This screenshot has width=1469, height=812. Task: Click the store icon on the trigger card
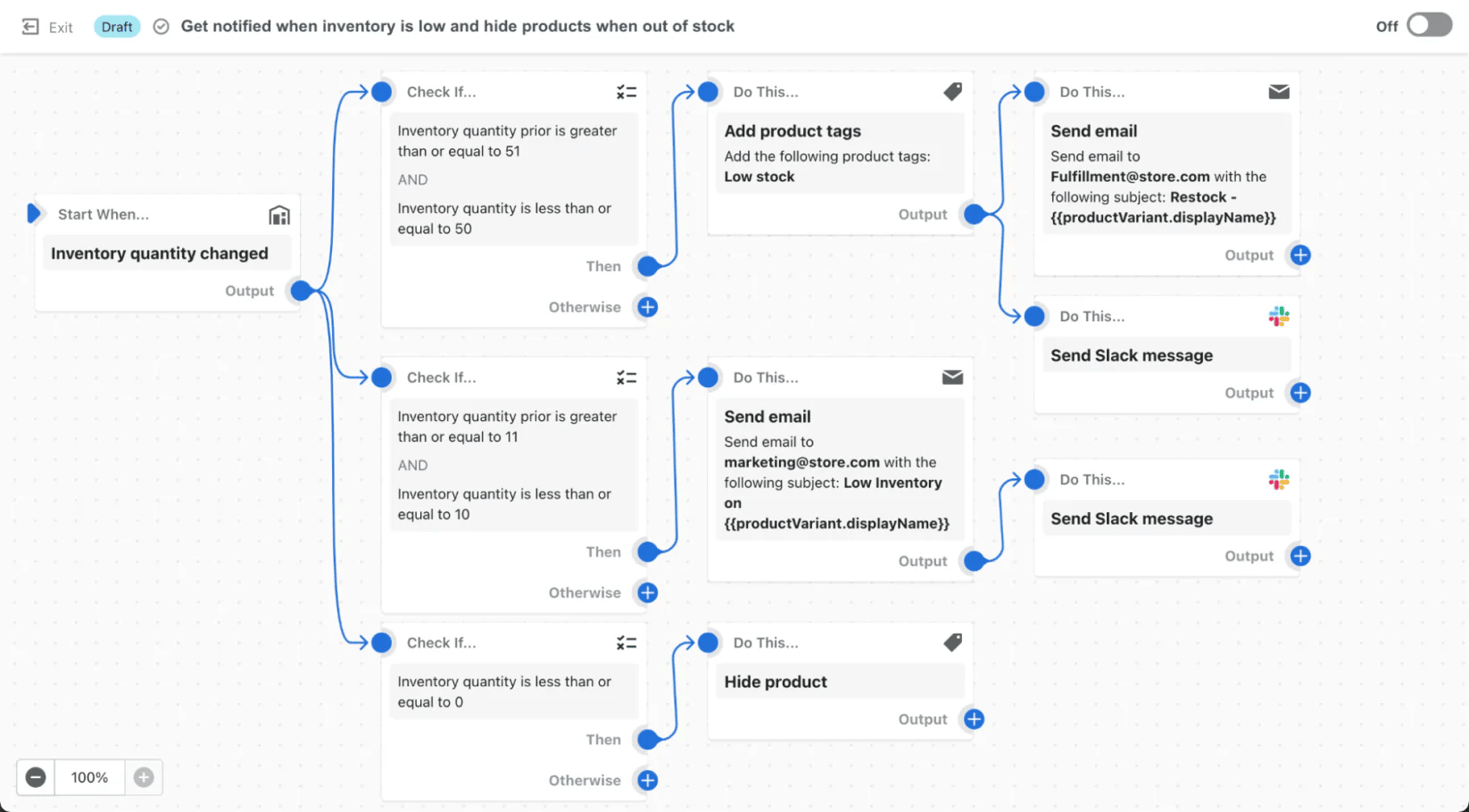(279, 214)
